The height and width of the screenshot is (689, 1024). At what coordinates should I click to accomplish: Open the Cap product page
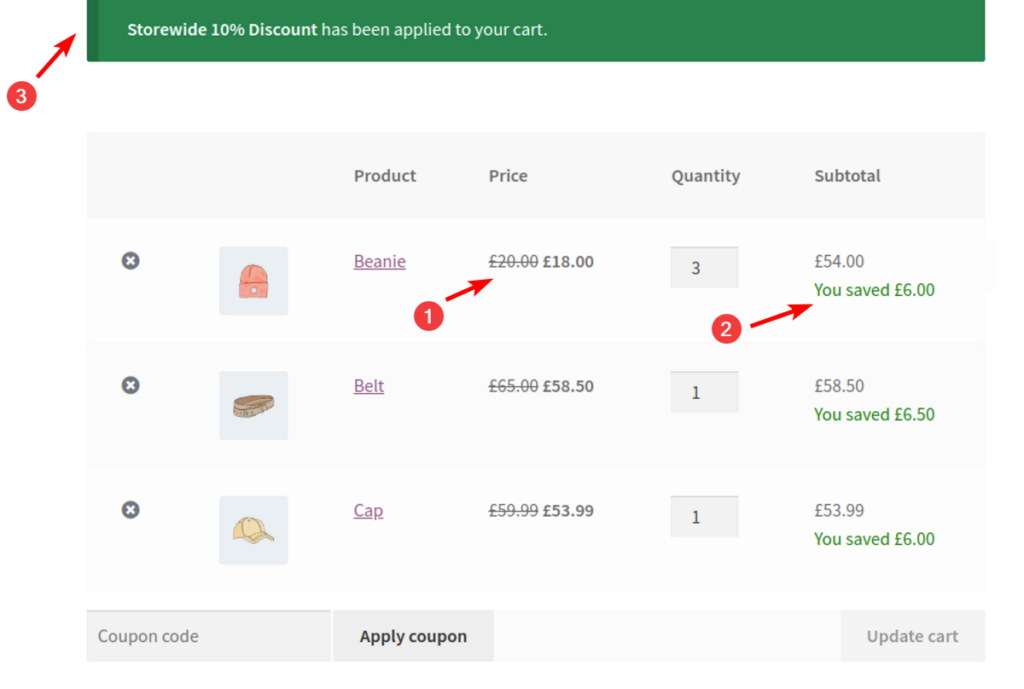click(368, 510)
